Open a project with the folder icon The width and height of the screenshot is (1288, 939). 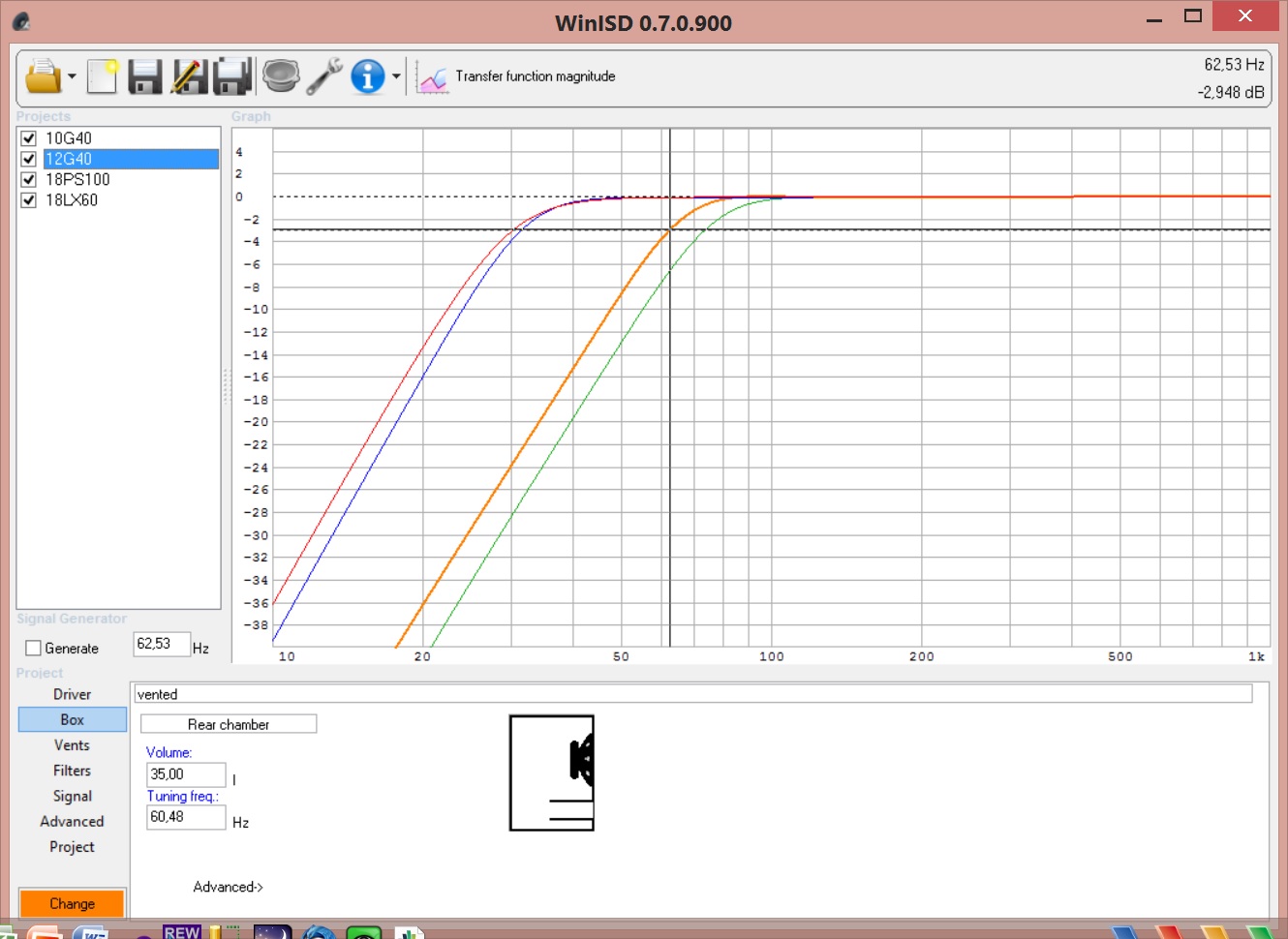point(43,76)
